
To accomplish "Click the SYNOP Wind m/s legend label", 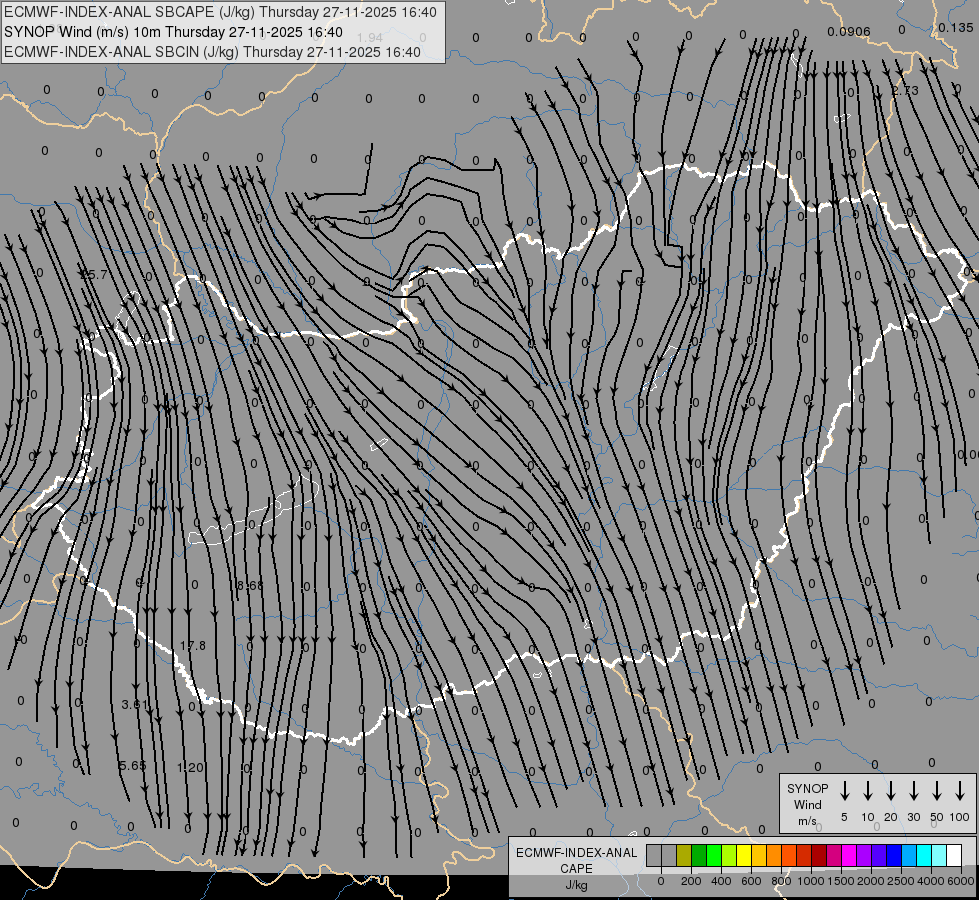I will (x=807, y=805).
